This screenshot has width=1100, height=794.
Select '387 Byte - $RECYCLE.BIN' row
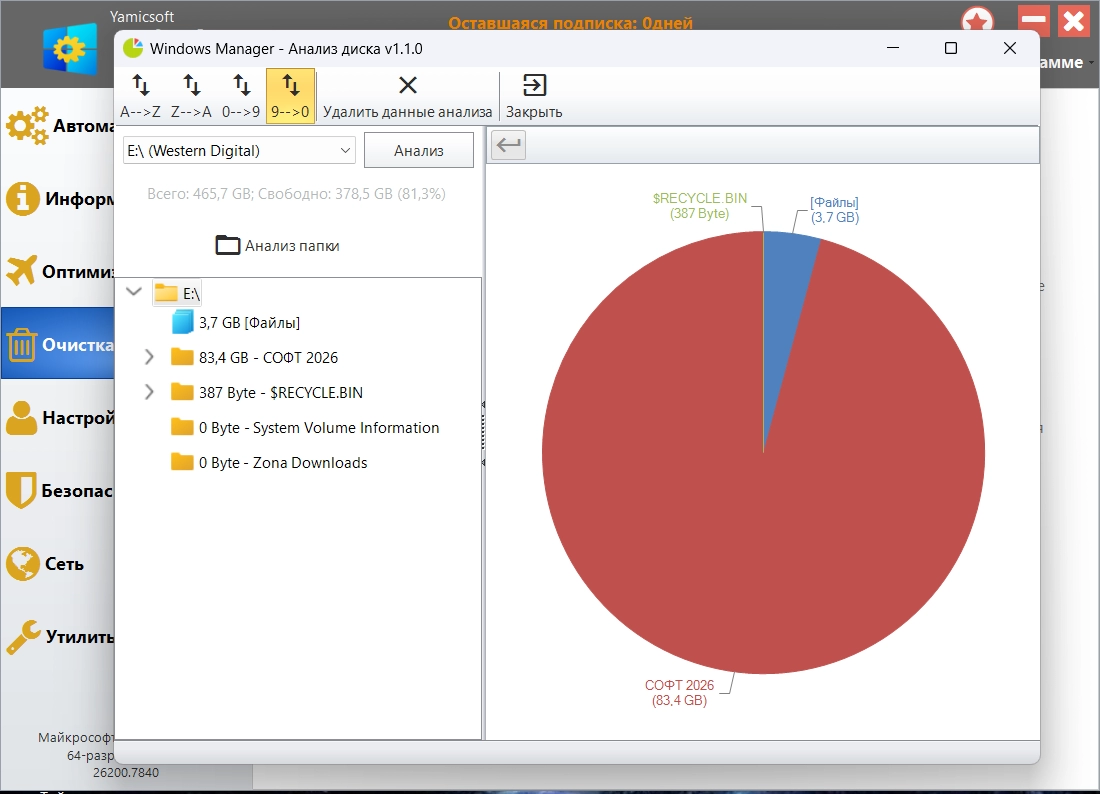(267, 393)
